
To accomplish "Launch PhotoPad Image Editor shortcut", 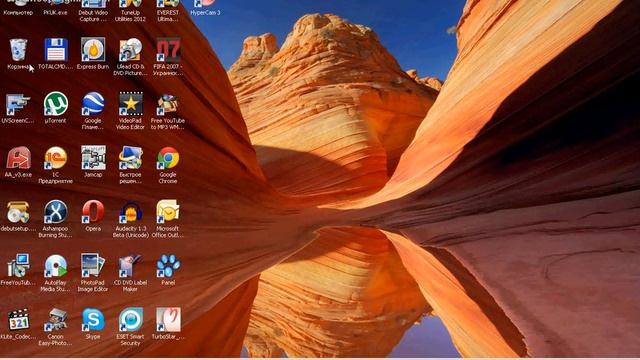I will click(93, 266).
